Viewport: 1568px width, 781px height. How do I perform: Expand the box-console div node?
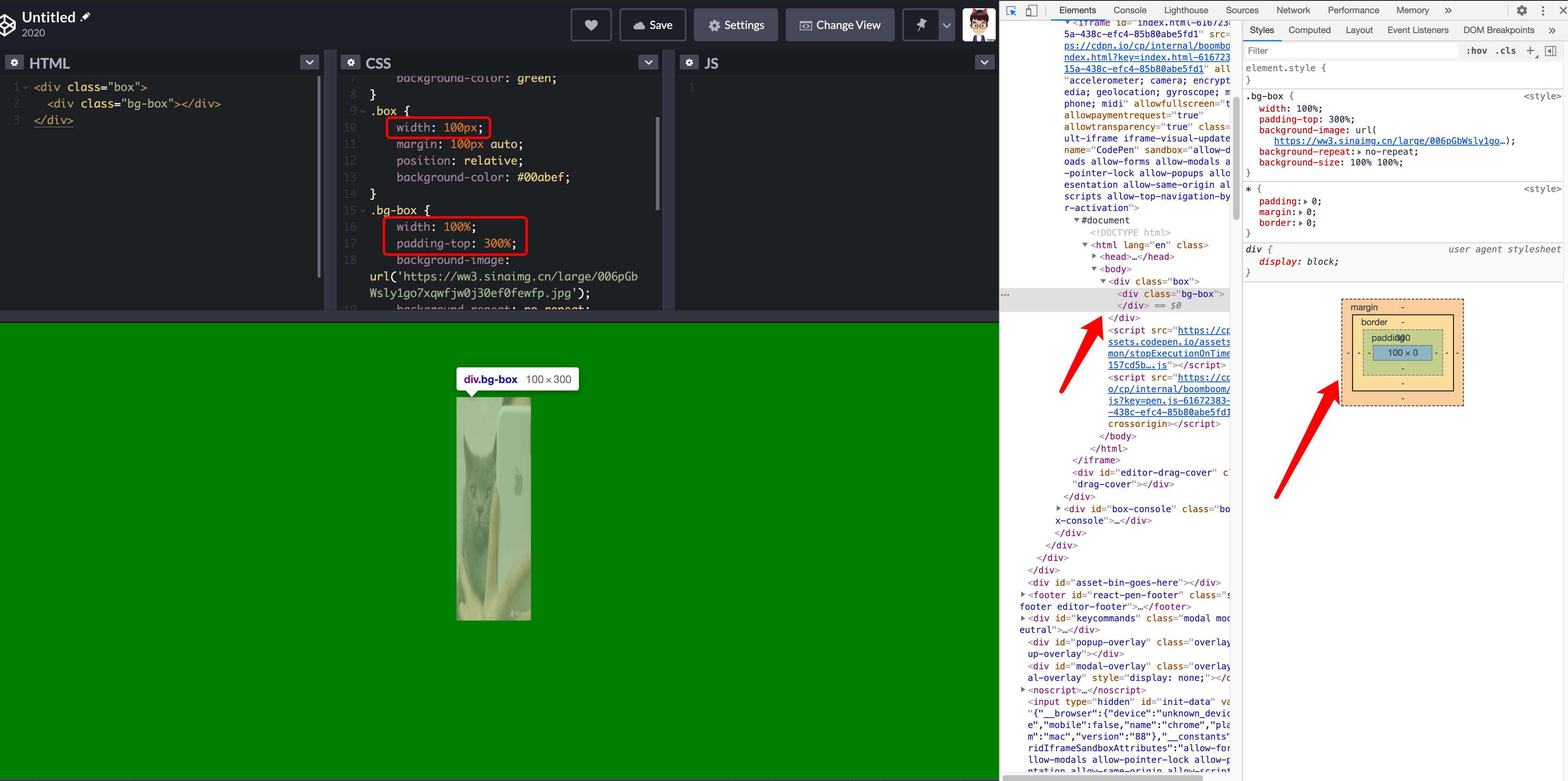tap(1059, 508)
